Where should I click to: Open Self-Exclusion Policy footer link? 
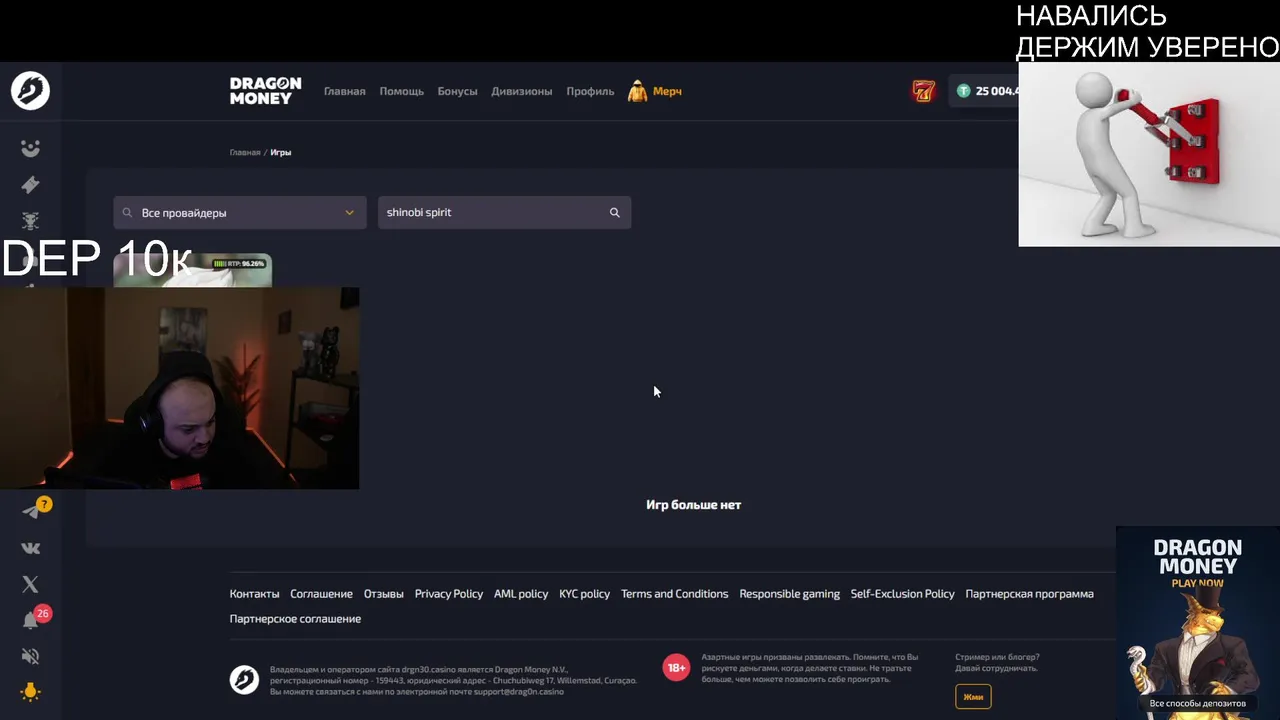[902, 594]
